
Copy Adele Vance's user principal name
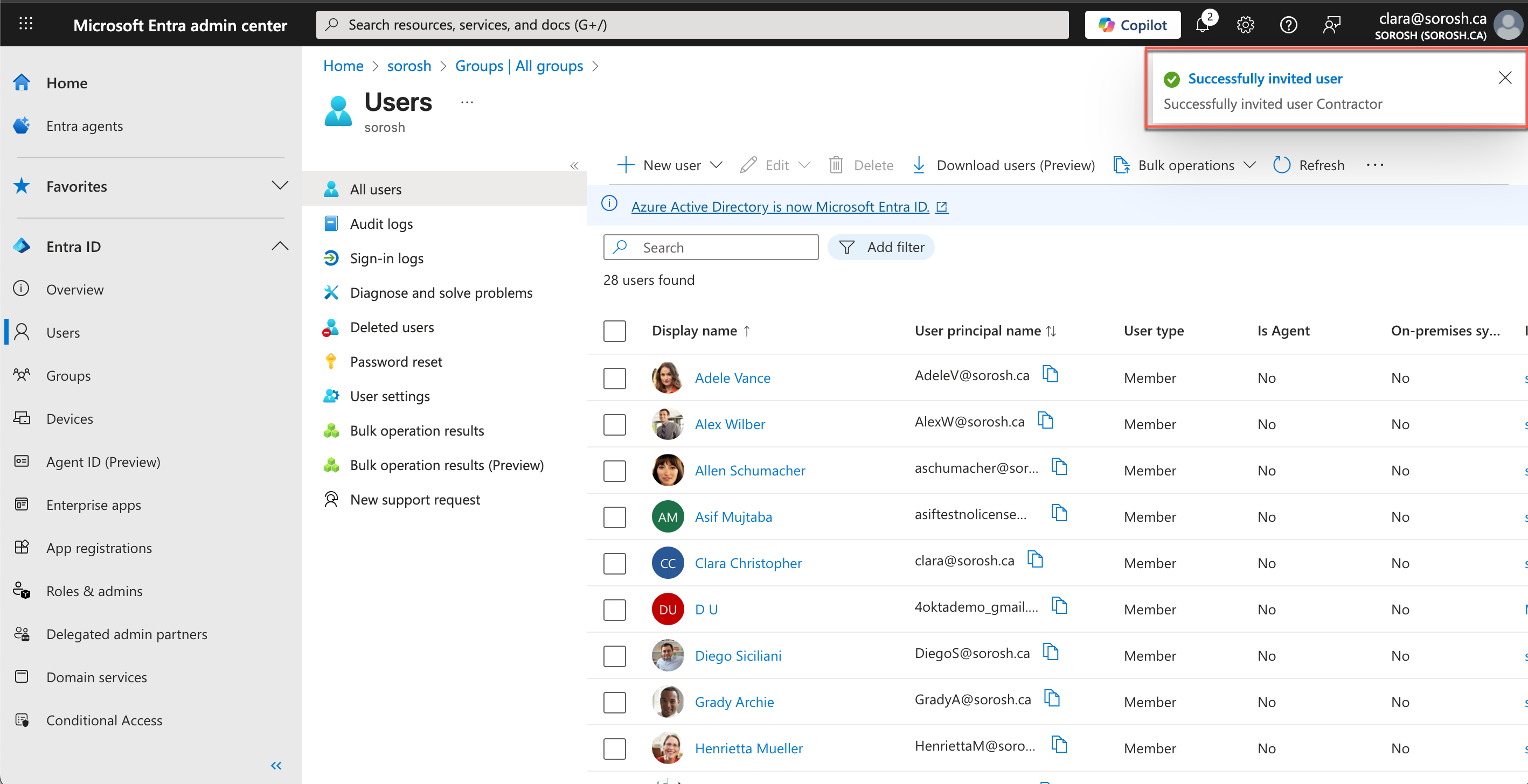click(x=1051, y=375)
